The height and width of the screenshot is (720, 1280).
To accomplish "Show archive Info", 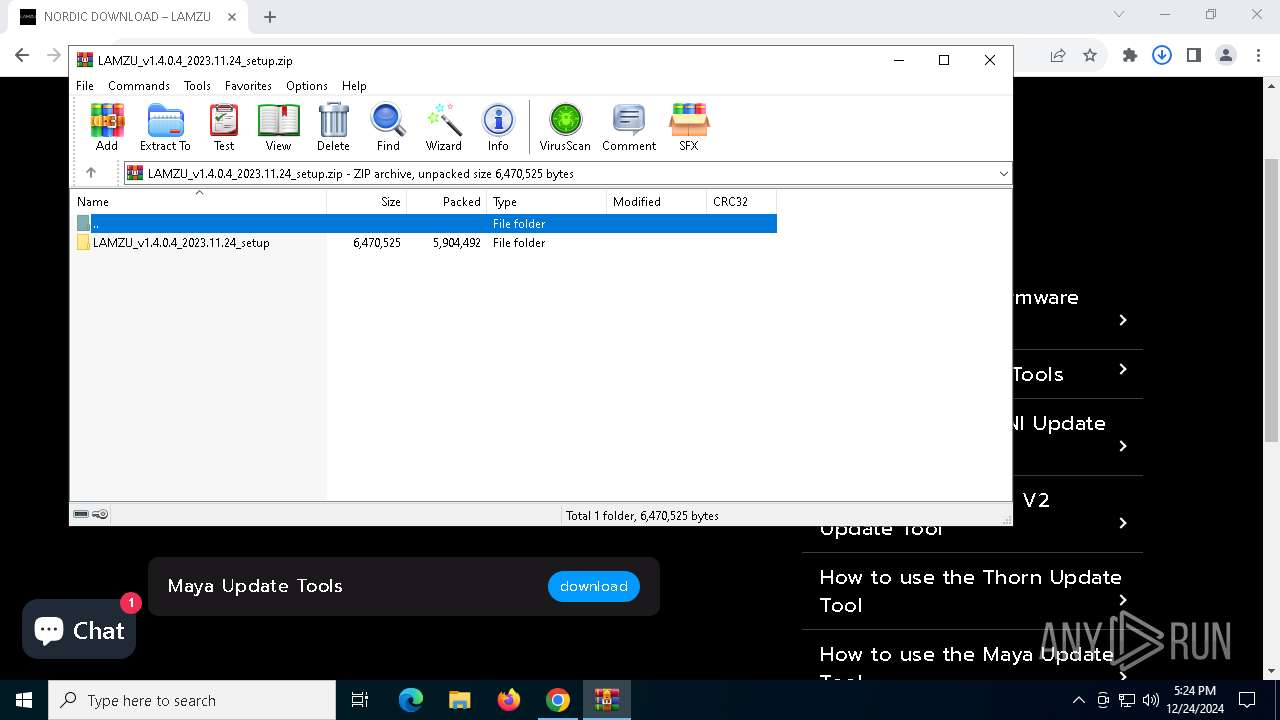I will (x=498, y=127).
